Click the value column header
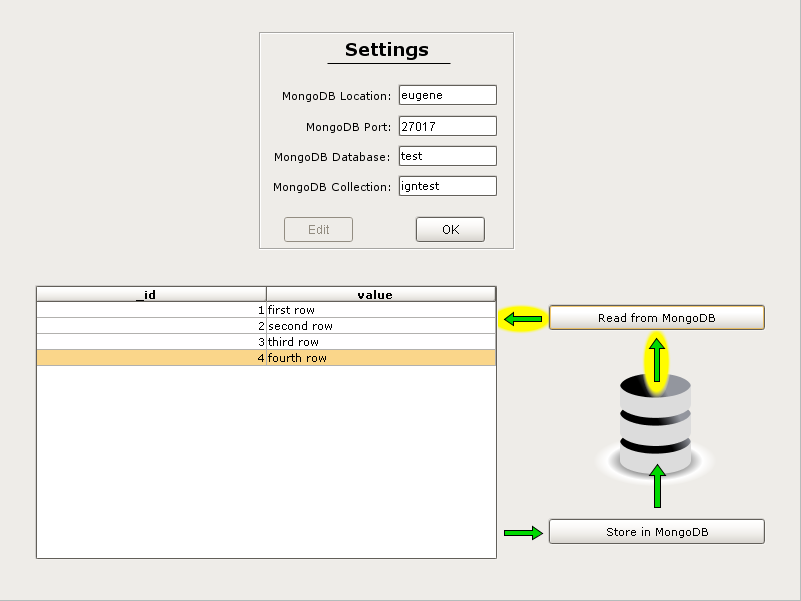Screen dimensions: 801x601 pos(375,294)
